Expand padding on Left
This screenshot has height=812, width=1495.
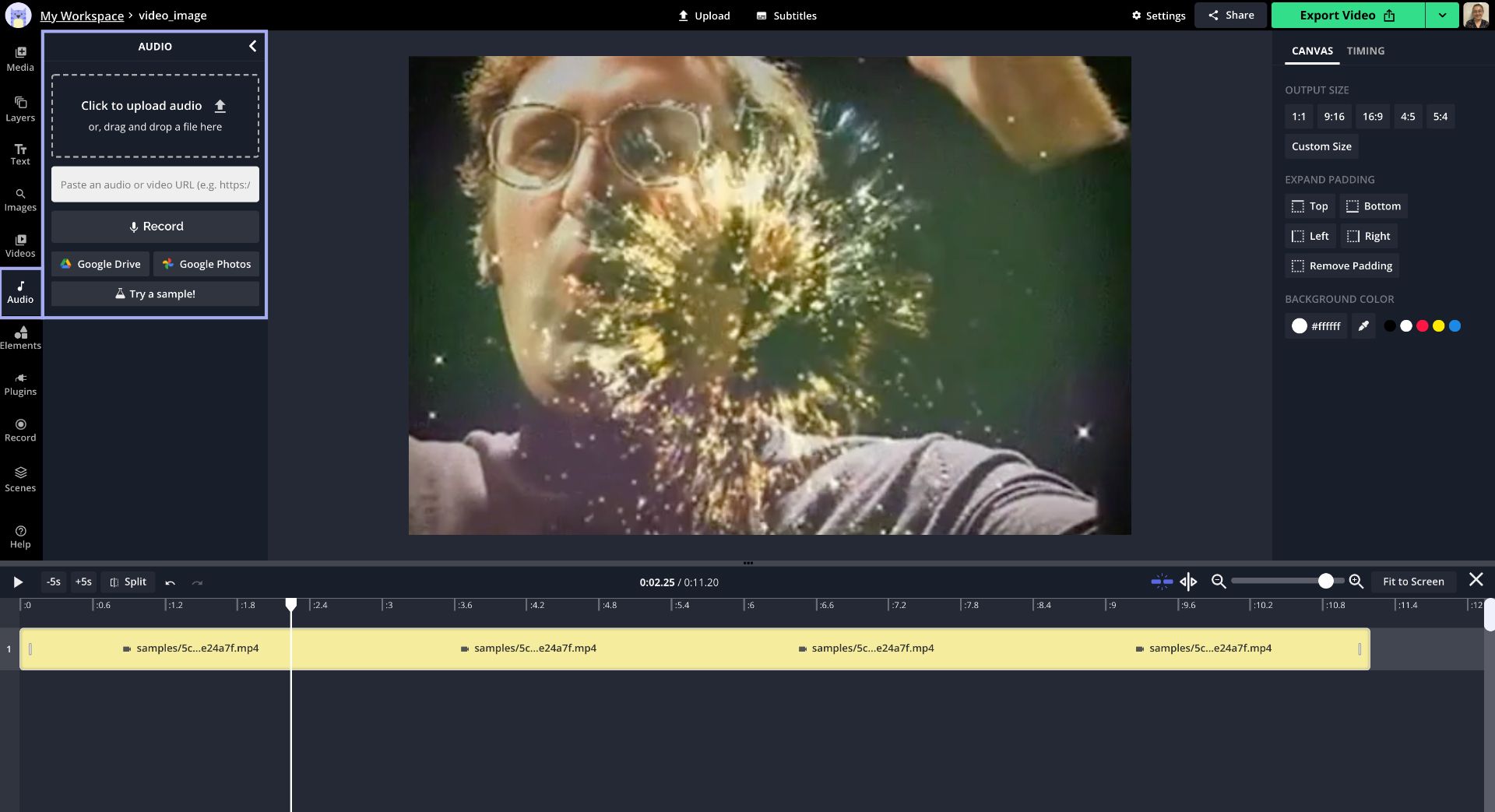[x=1310, y=236]
